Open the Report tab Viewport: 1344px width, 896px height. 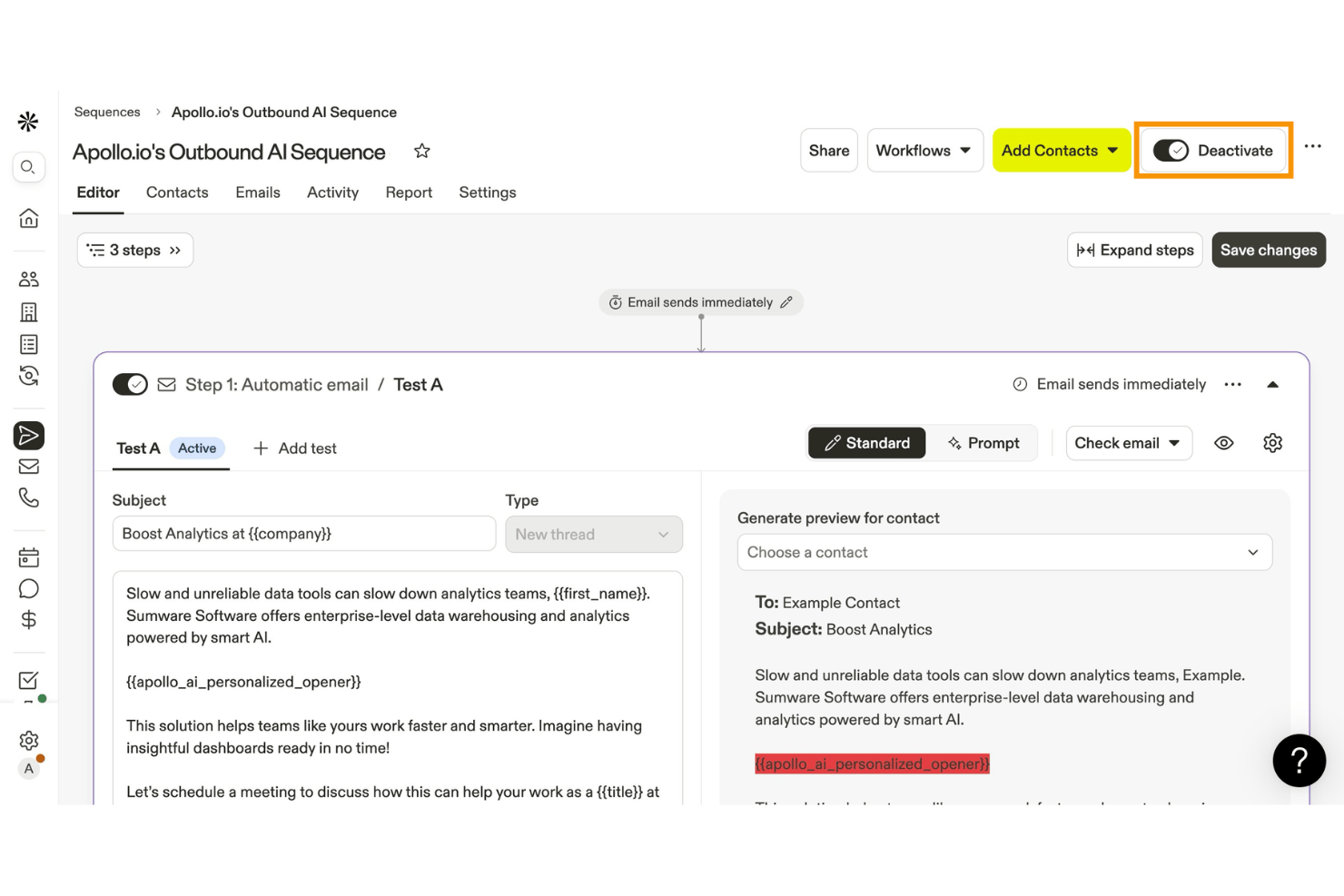pos(409,192)
